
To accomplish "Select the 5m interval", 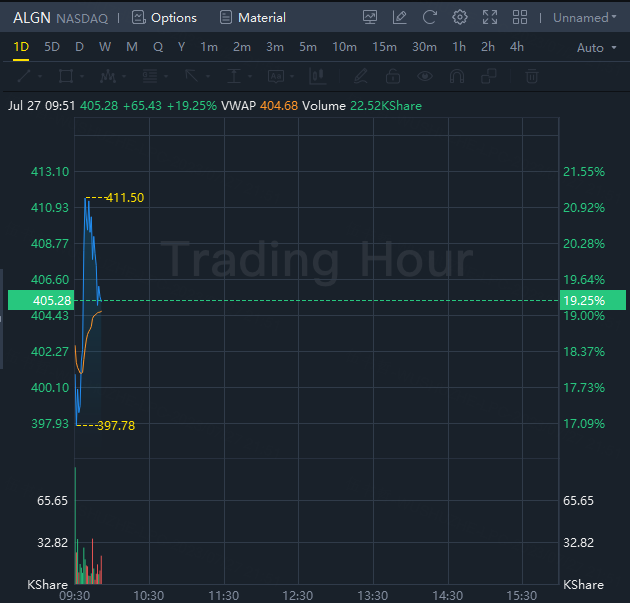I will (x=308, y=47).
